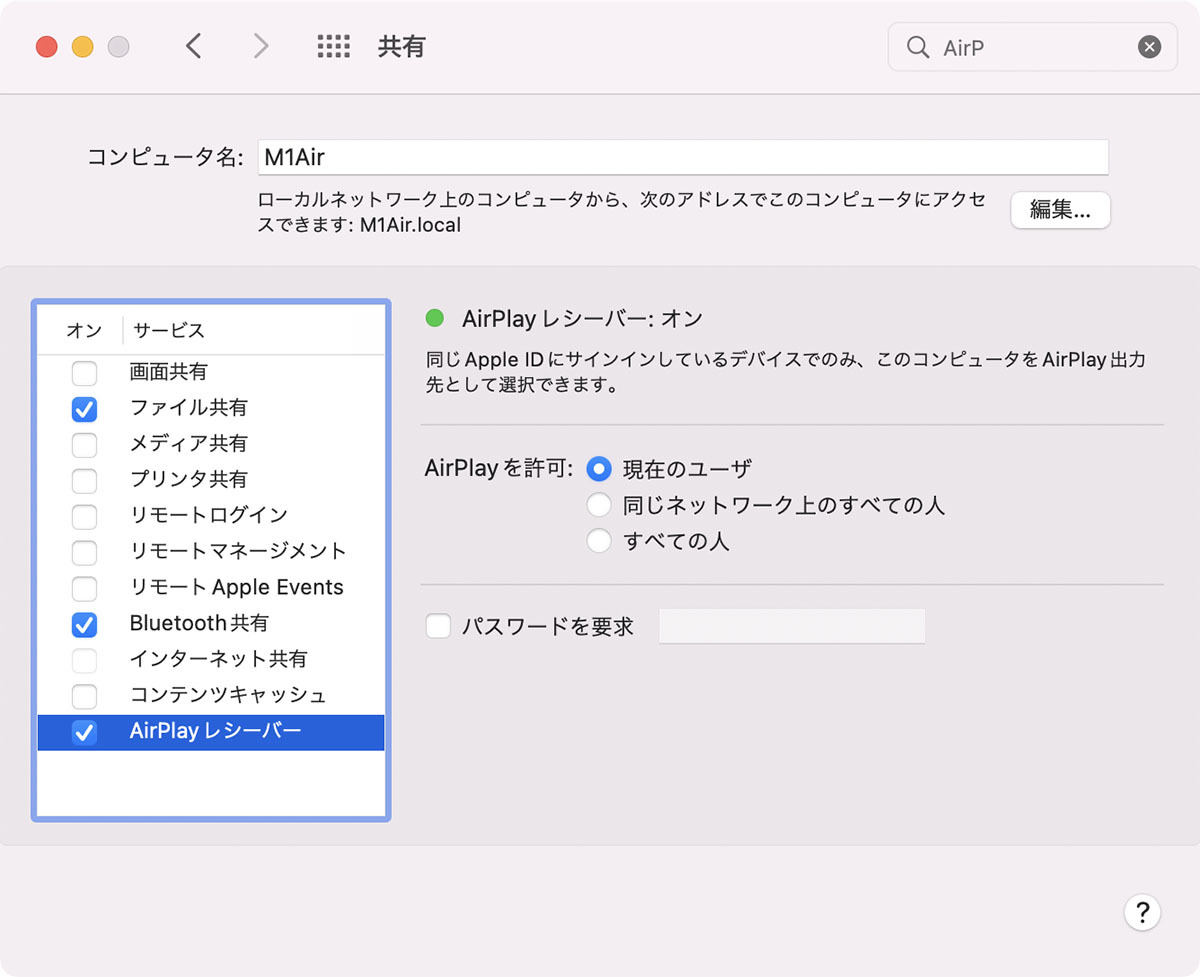1200x977 pixels.
Task: Click the password input field
Action: 792,626
